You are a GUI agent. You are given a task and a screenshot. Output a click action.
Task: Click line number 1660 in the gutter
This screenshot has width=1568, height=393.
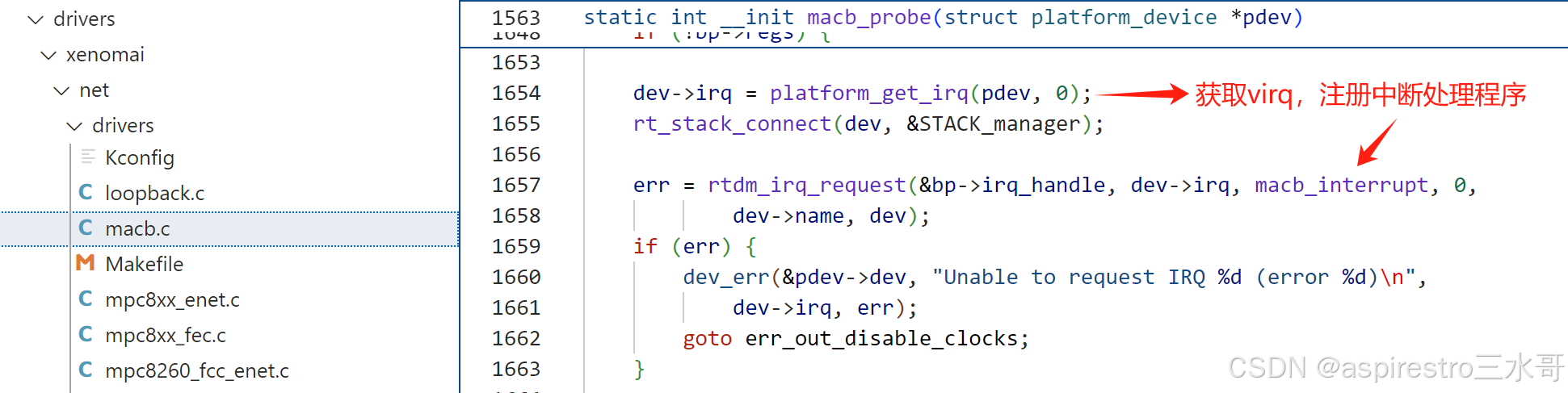click(516, 278)
